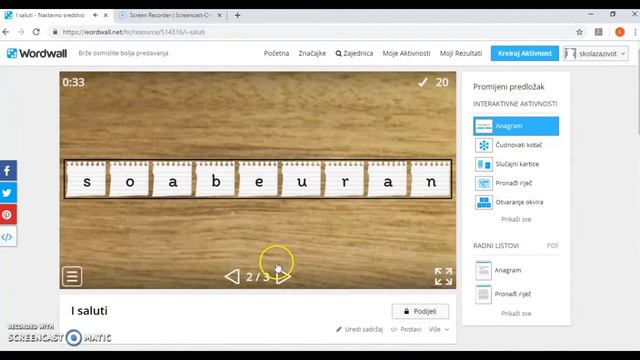Click the letter tile 'n'
This screenshot has height=360, width=640.
[x=431, y=179]
